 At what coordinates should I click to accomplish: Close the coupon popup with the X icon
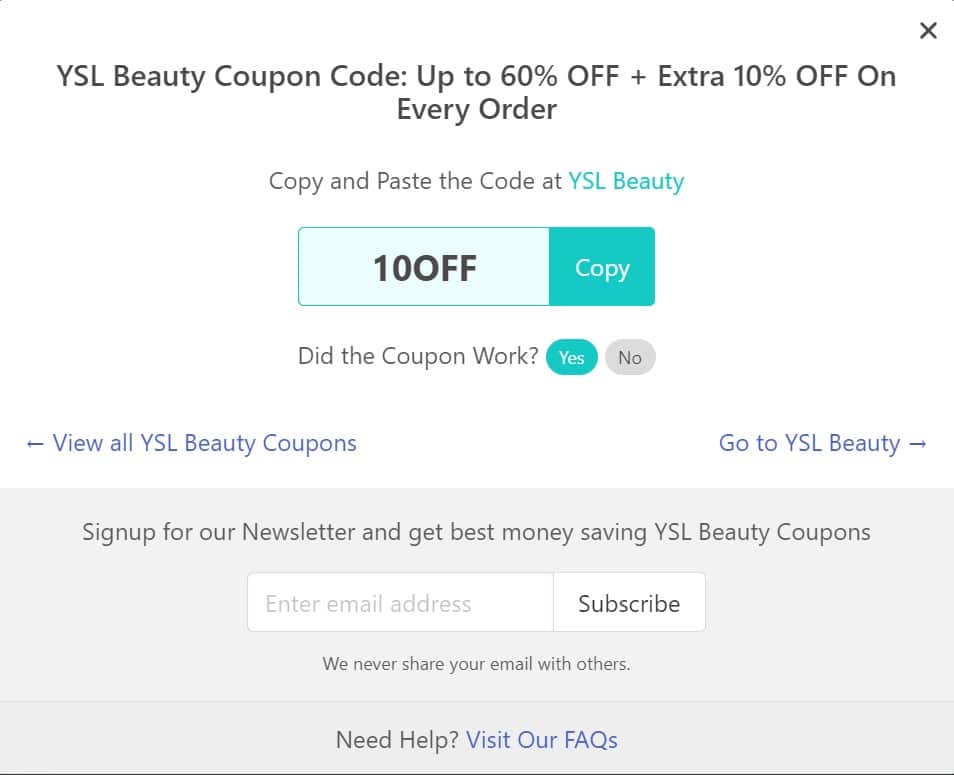click(928, 30)
